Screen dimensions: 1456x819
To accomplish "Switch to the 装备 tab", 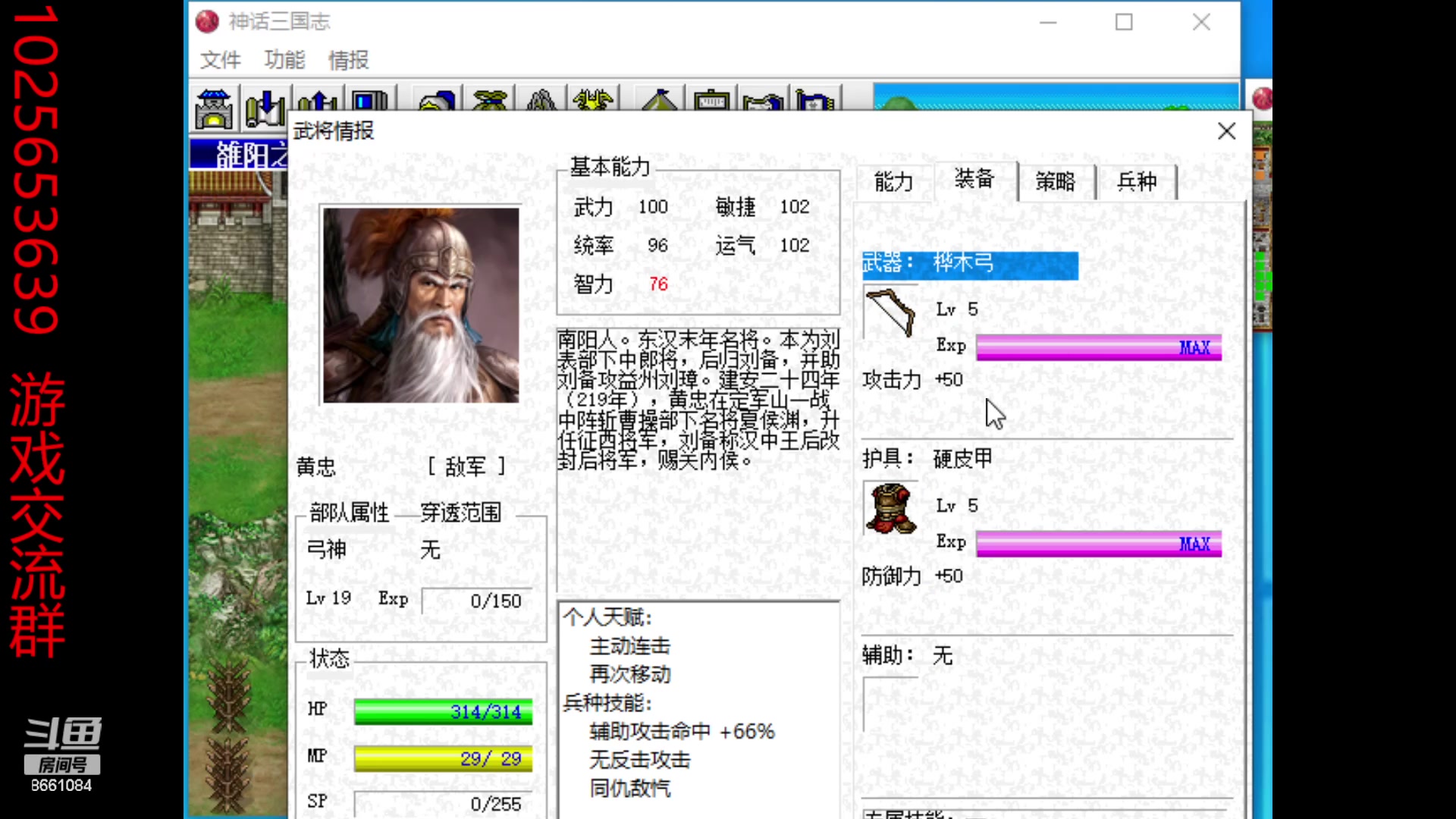I will tap(975, 180).
